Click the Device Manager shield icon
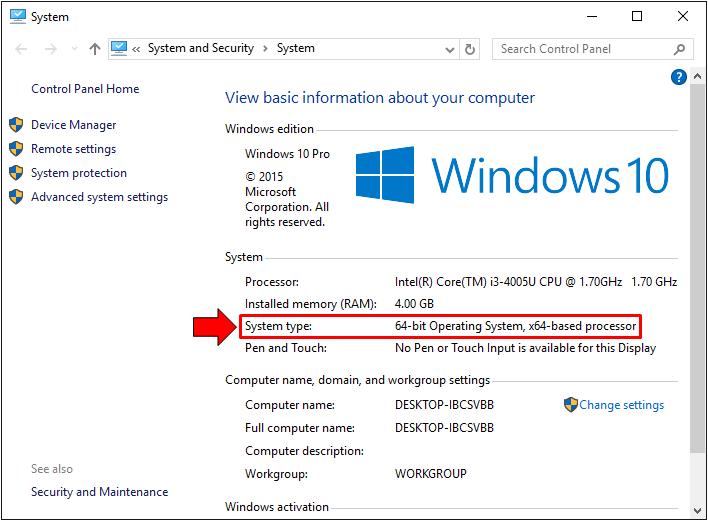Screen dimensions: 708x521 coord(16,125)
